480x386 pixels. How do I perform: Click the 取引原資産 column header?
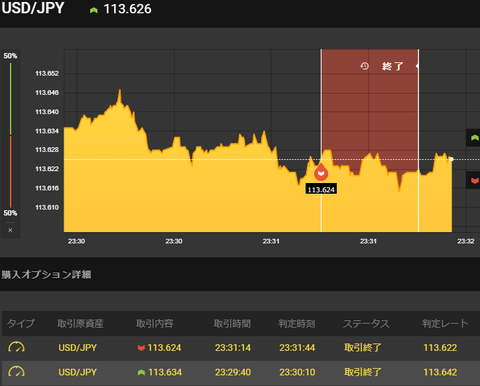[x=80, y=323]
